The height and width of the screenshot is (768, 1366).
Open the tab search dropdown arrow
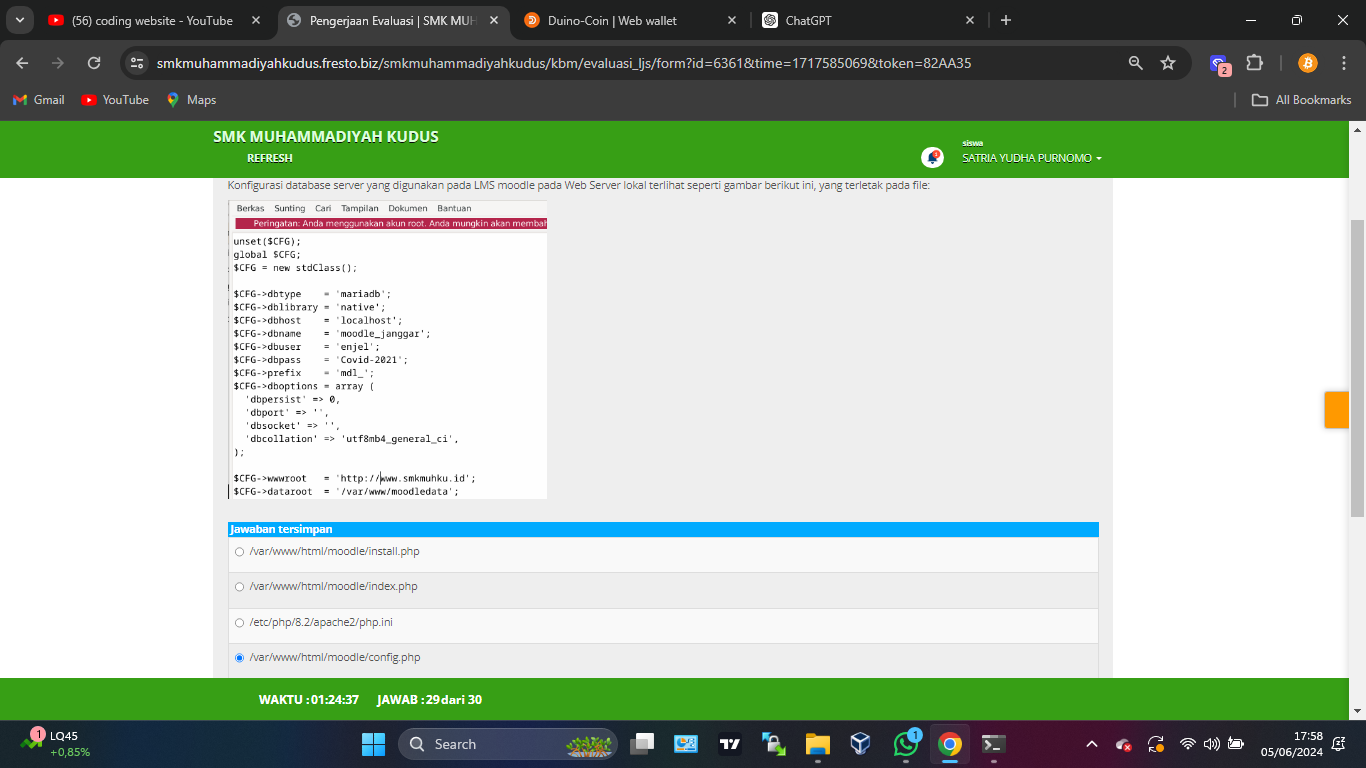click(18, 20)
